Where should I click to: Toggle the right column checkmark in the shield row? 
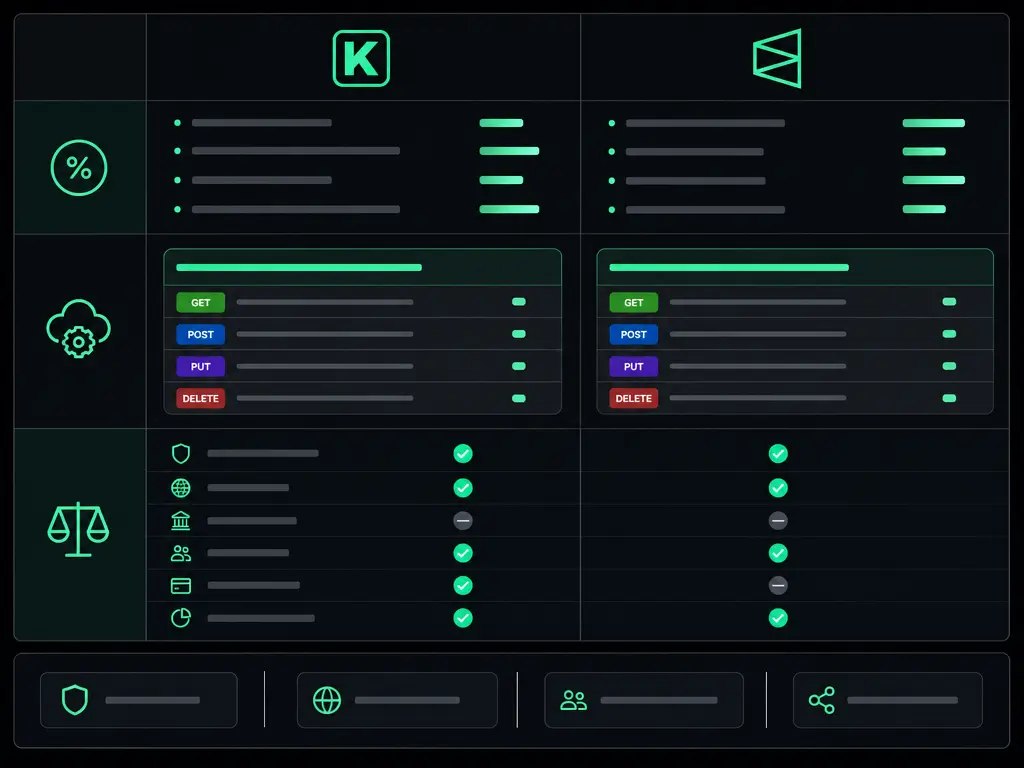778,453
